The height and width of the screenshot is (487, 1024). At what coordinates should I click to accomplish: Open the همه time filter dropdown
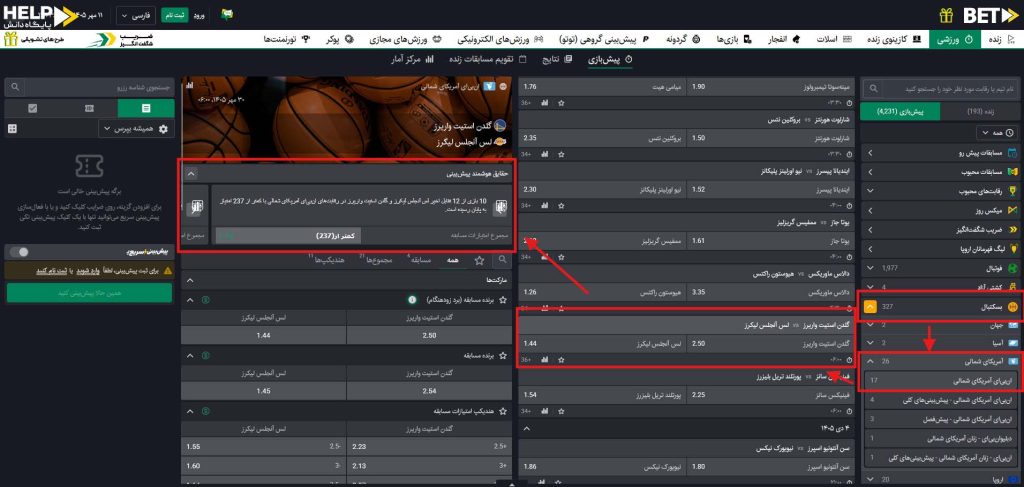coord(996,133)
